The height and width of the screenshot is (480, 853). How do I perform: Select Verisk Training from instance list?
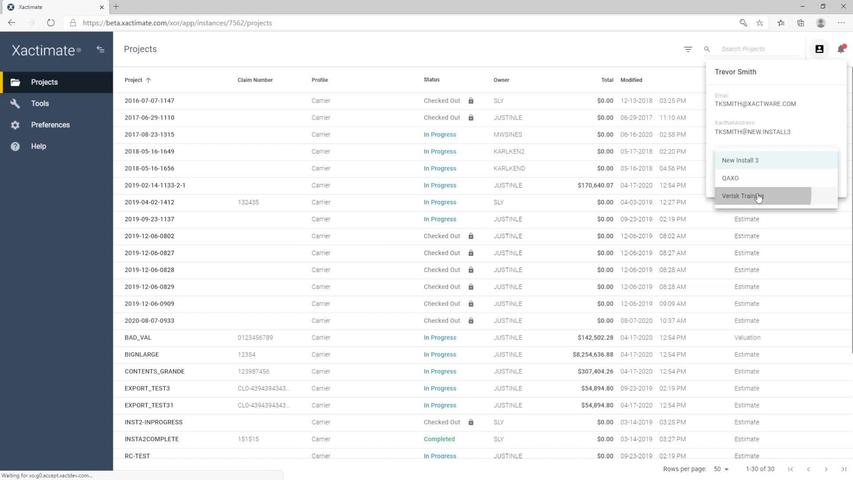coord(742,196)
